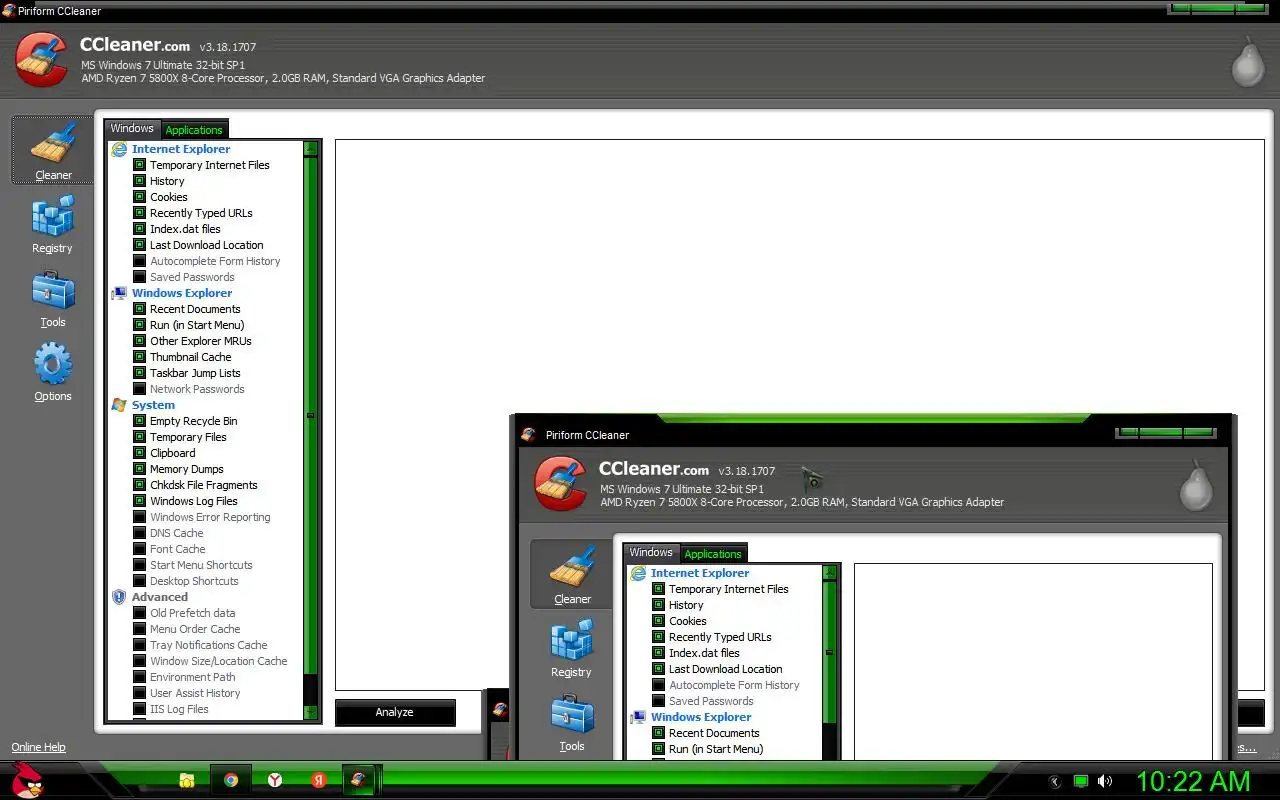
Task: Uncheck History in front CCleaner window
Action: 659,605
